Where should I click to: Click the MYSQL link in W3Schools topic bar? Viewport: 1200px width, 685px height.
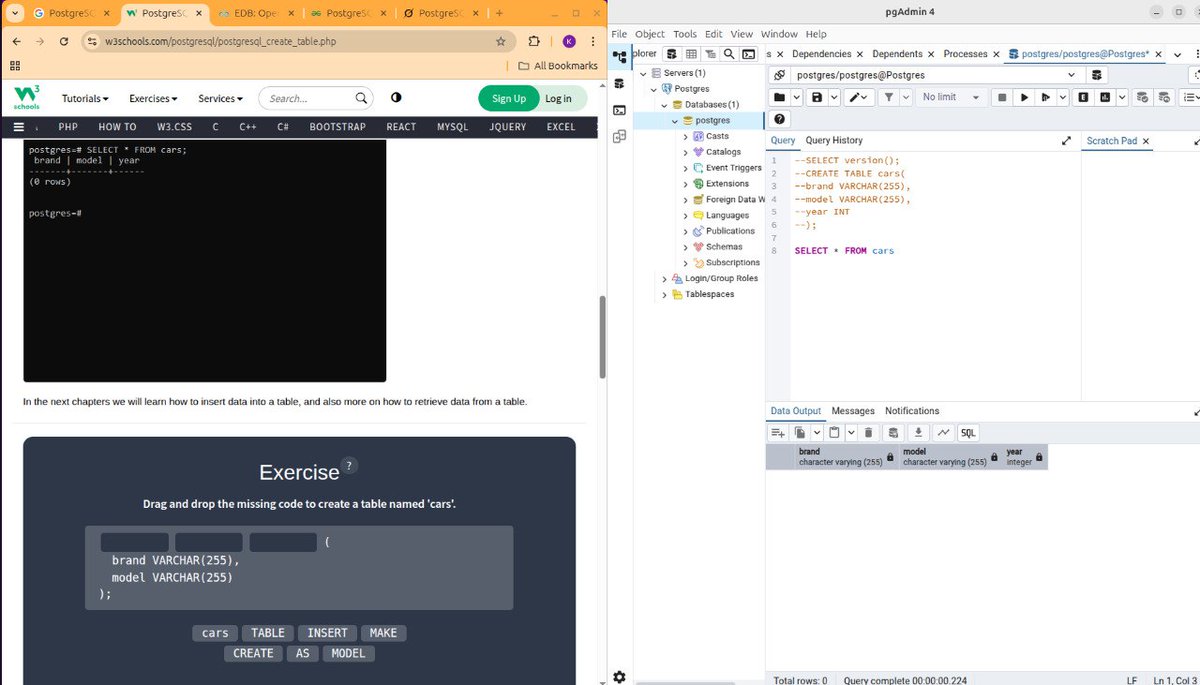[x=452, y=127]
